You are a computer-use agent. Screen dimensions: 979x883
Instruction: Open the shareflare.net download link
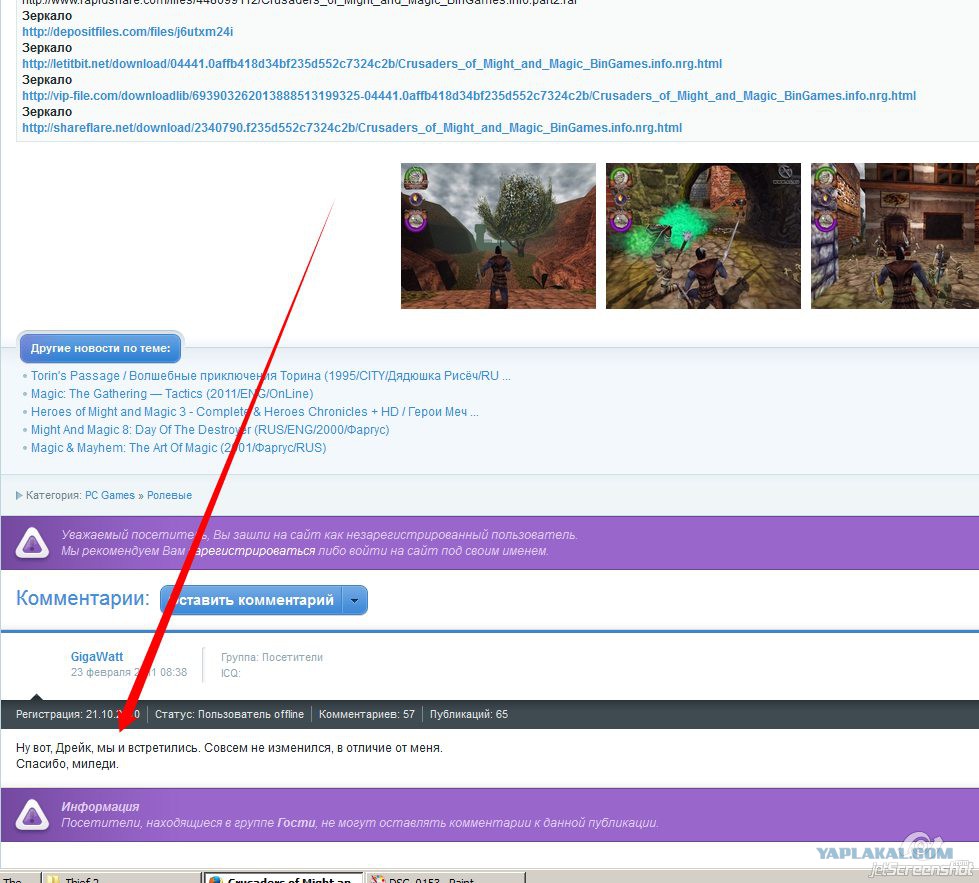tap(352, 127)
